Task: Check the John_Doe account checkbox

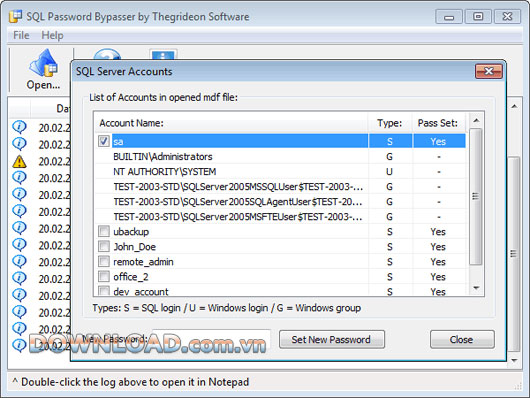Action: 104,246
